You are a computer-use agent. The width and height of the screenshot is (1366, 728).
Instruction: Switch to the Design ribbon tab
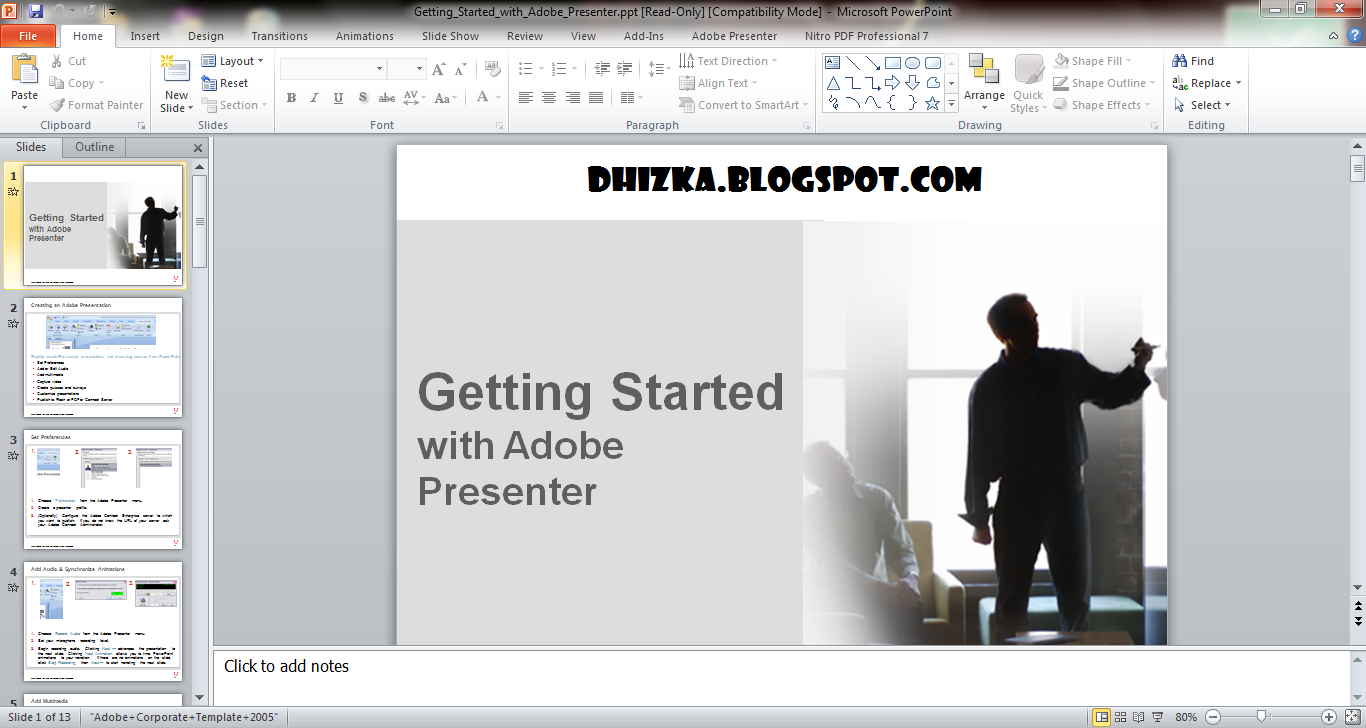pos(206,36)
